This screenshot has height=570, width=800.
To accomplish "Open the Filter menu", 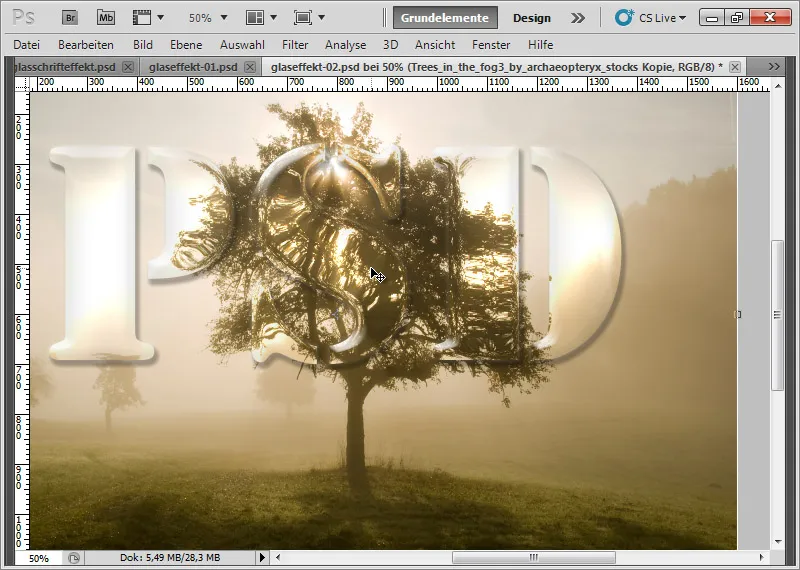I will point(295,45).
